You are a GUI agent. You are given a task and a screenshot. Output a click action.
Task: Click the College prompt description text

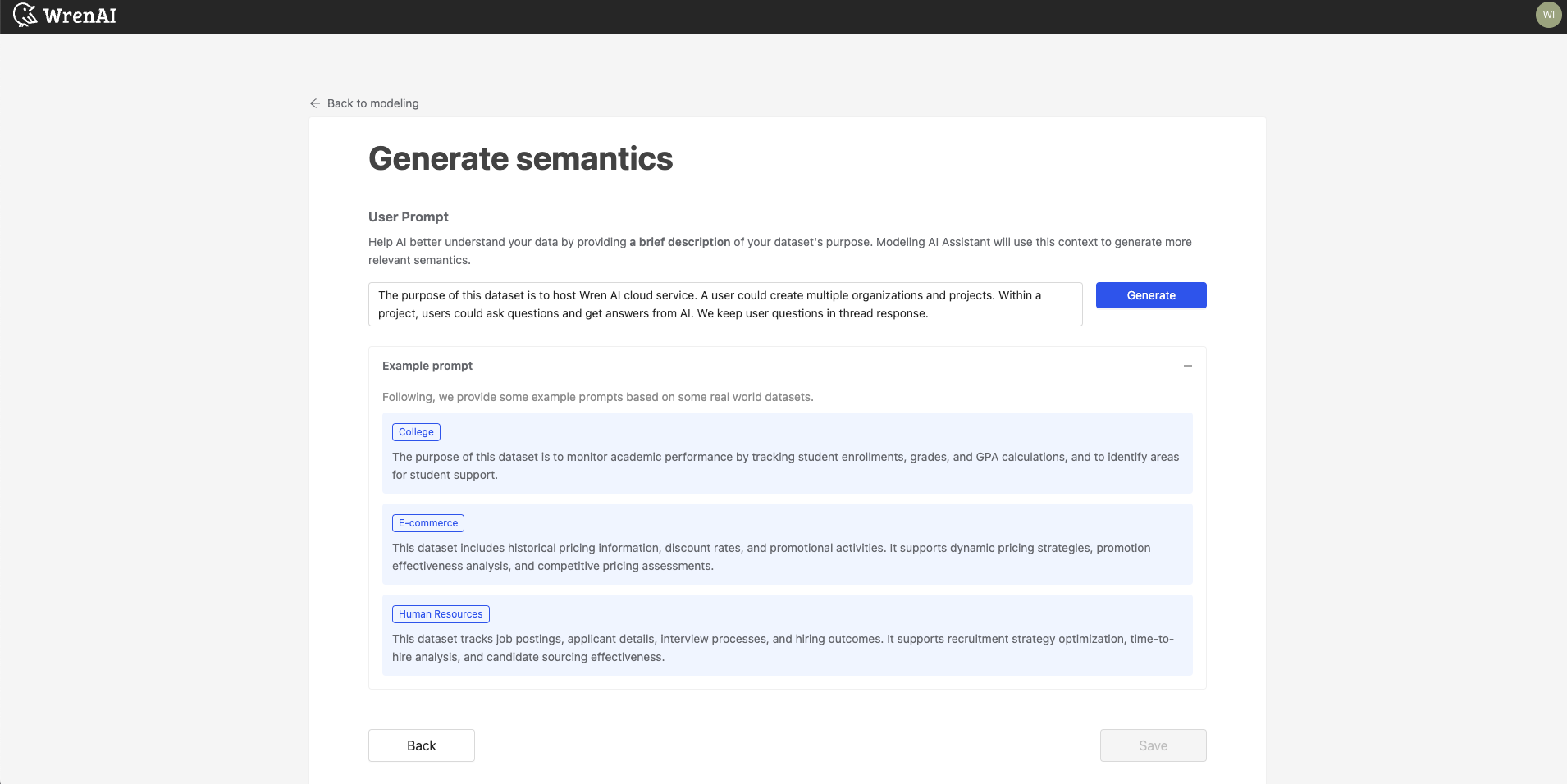[x=785, y=466]
